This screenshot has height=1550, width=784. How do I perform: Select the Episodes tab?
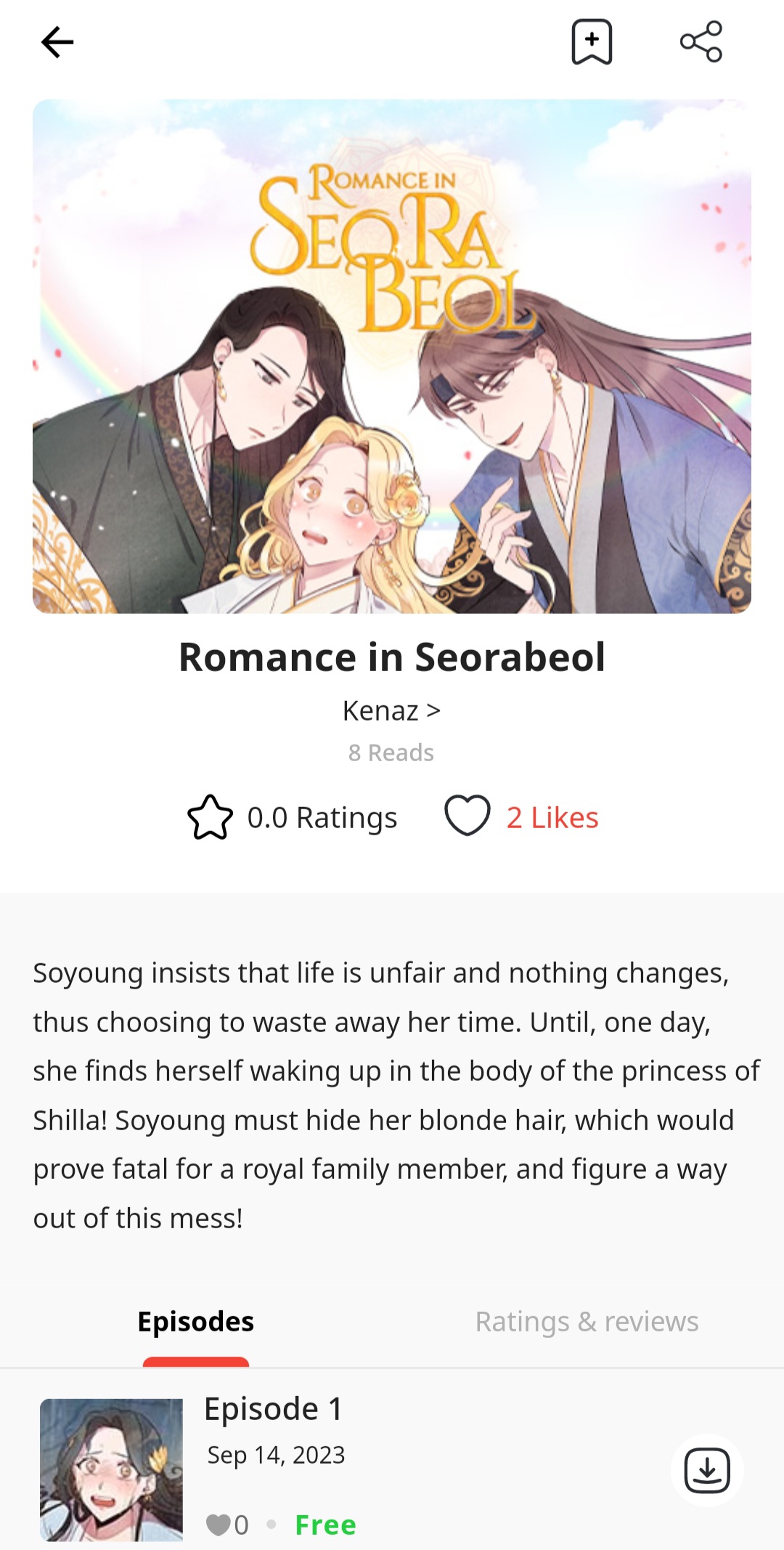point(196,1321)
